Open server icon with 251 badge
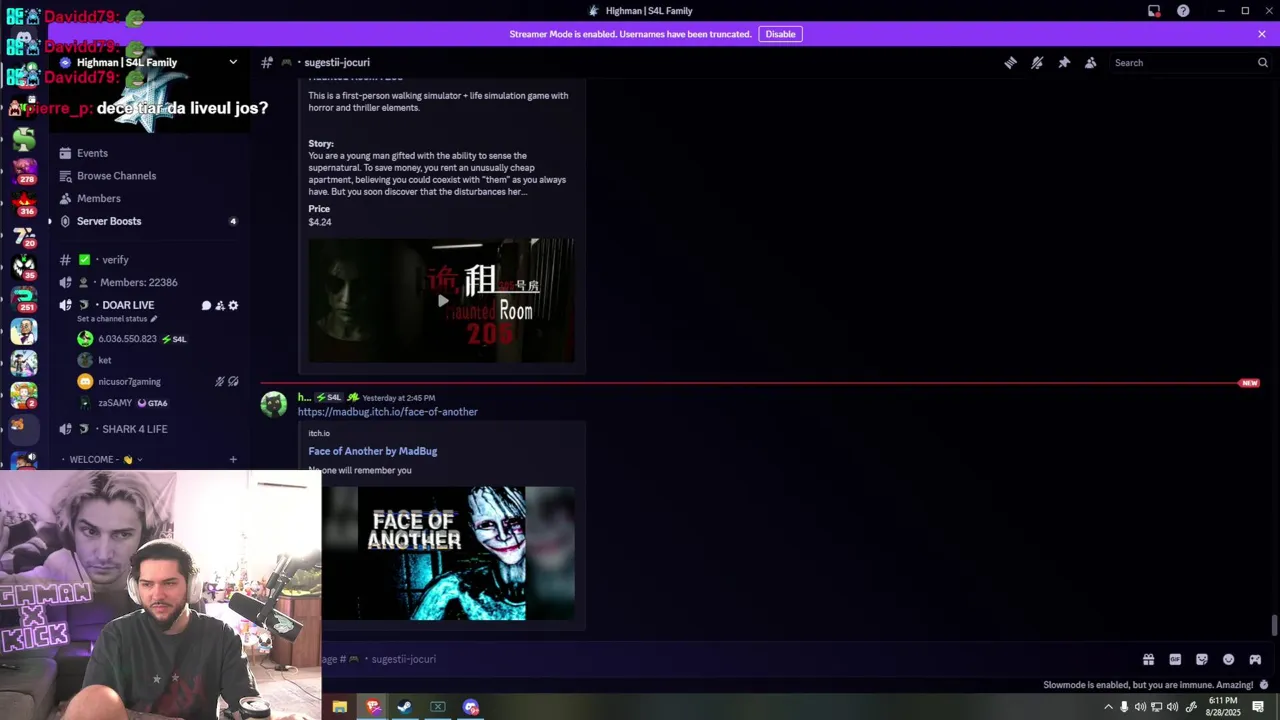1280x720 pixels. [24, 298]
